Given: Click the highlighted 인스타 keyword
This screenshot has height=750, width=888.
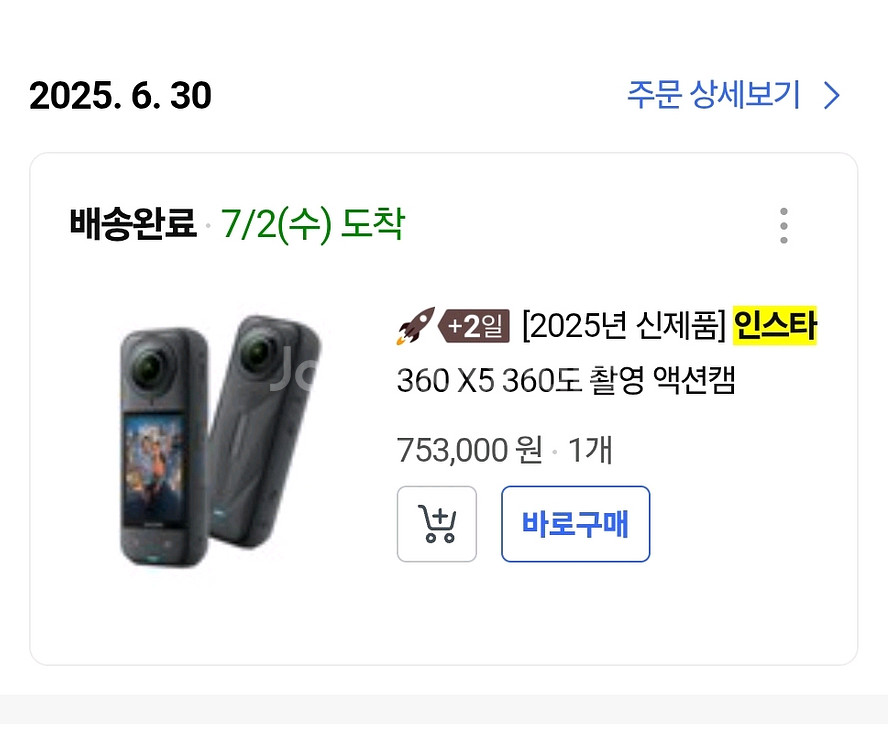Looking at the screenshot, I should [774, 326].
